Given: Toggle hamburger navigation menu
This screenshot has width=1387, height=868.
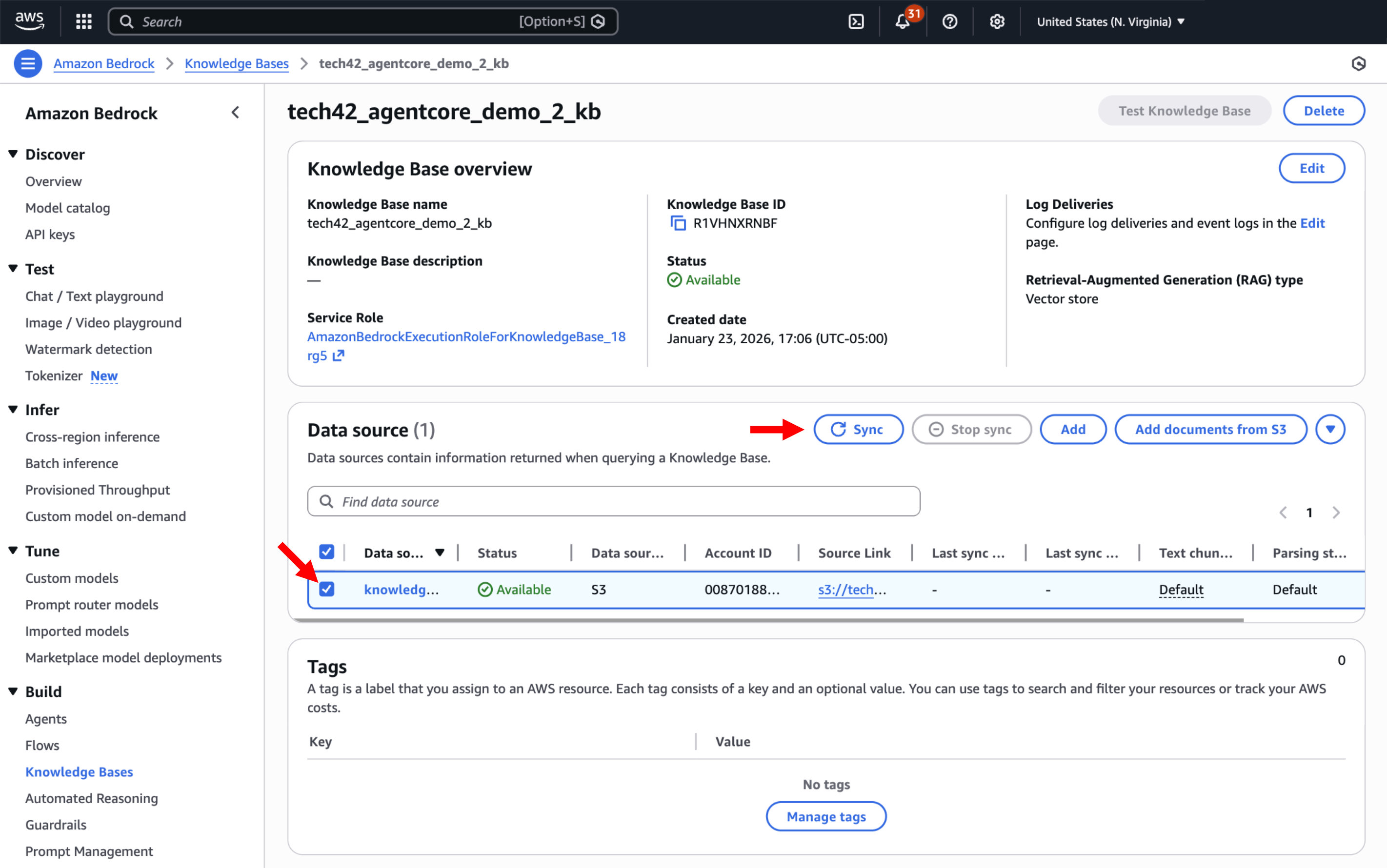Looking at the screenshot, I should click(28, 64).
